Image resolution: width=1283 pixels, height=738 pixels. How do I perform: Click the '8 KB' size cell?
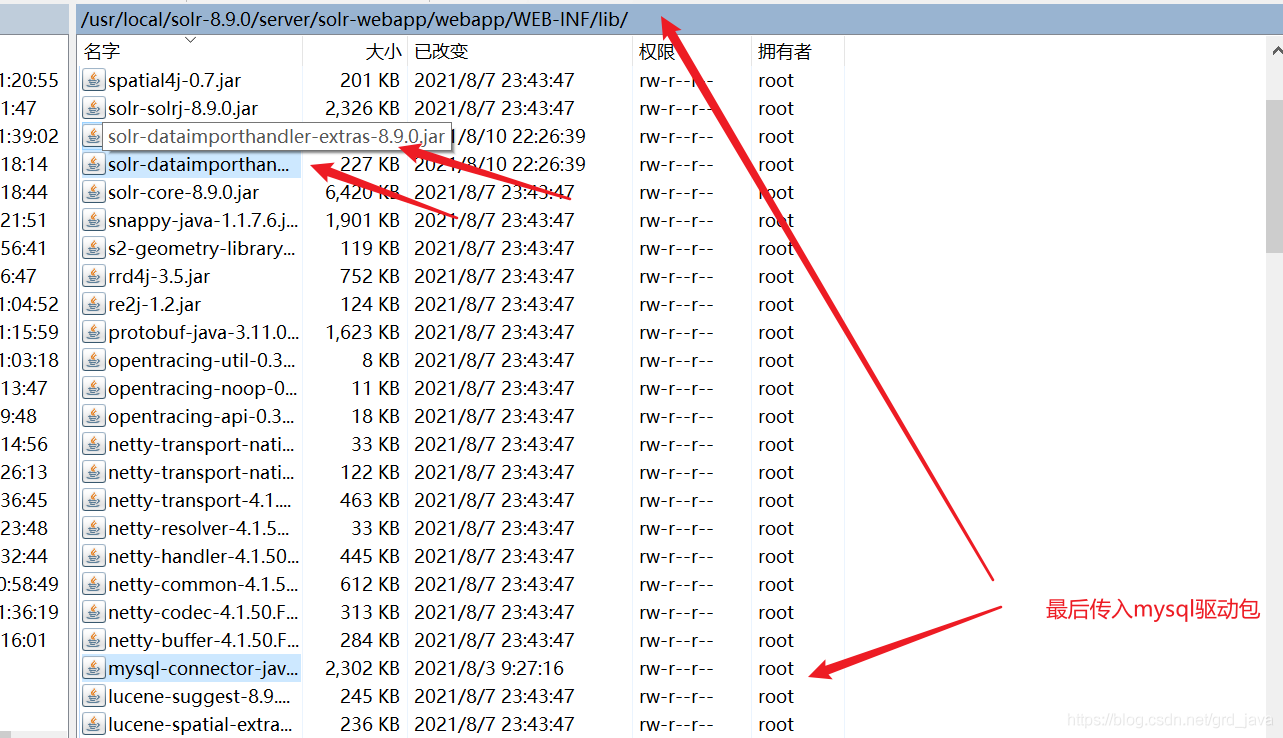[381, 360]
